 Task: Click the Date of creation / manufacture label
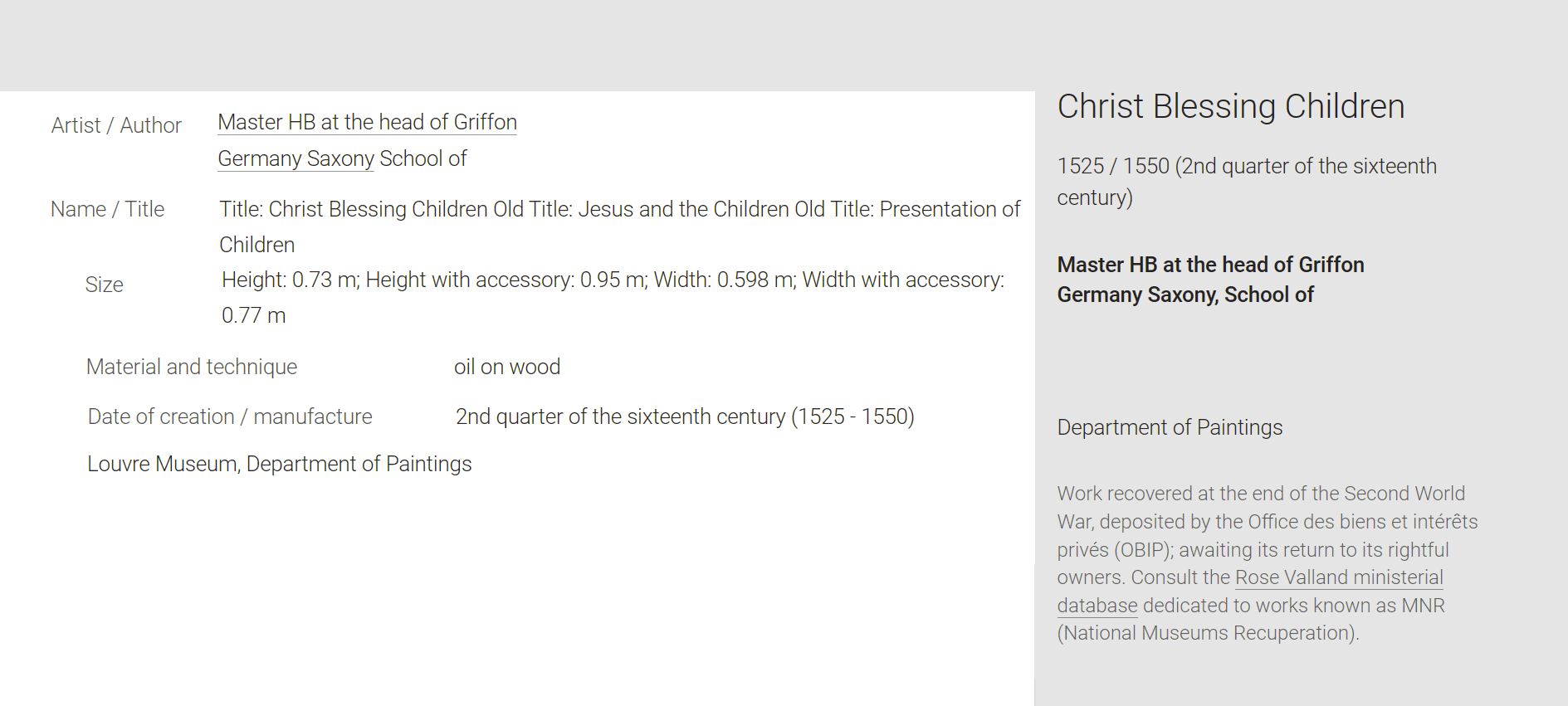[x=230, y=416]
